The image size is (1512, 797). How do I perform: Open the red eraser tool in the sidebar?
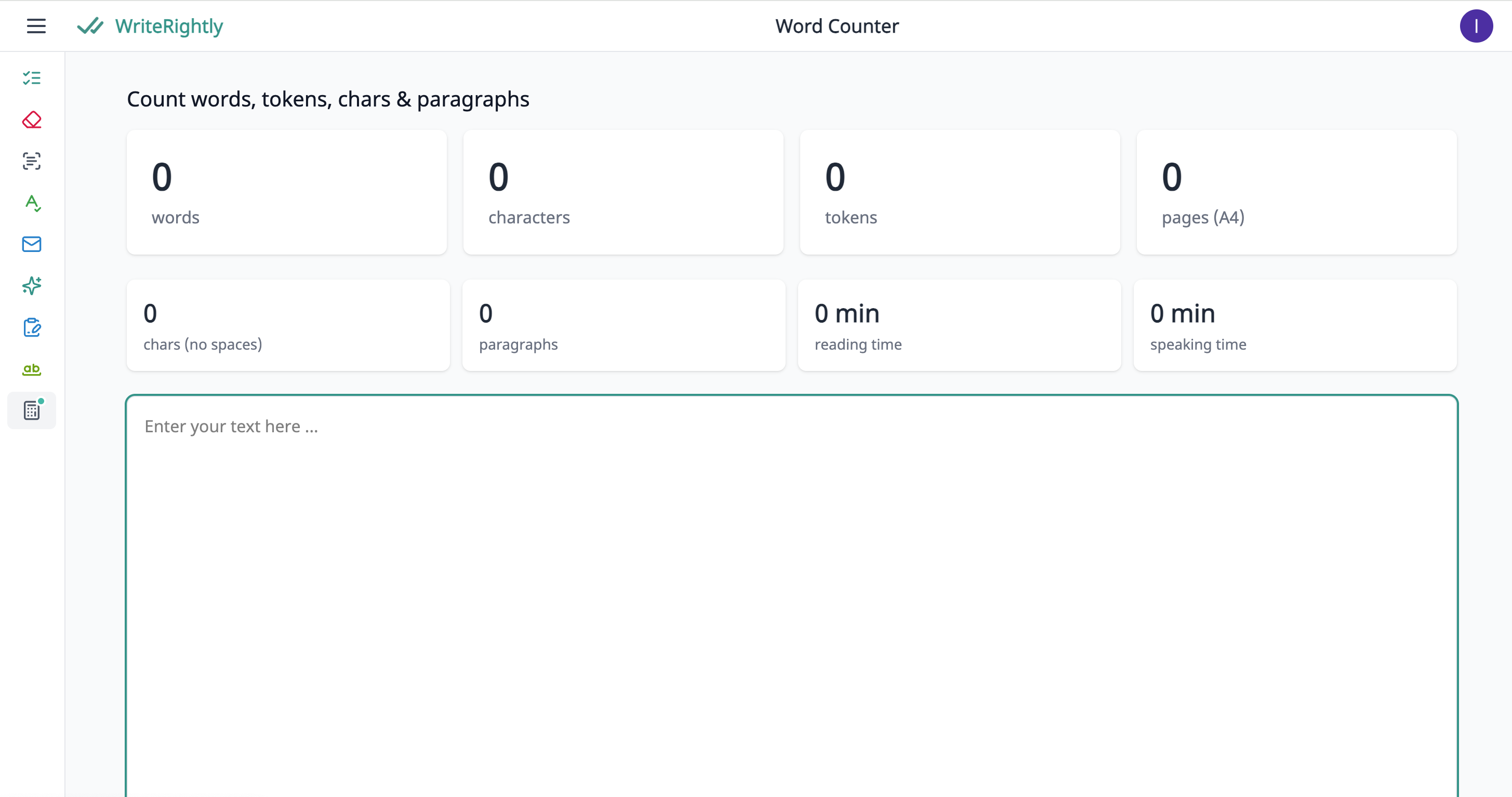(x=32, y=119)
